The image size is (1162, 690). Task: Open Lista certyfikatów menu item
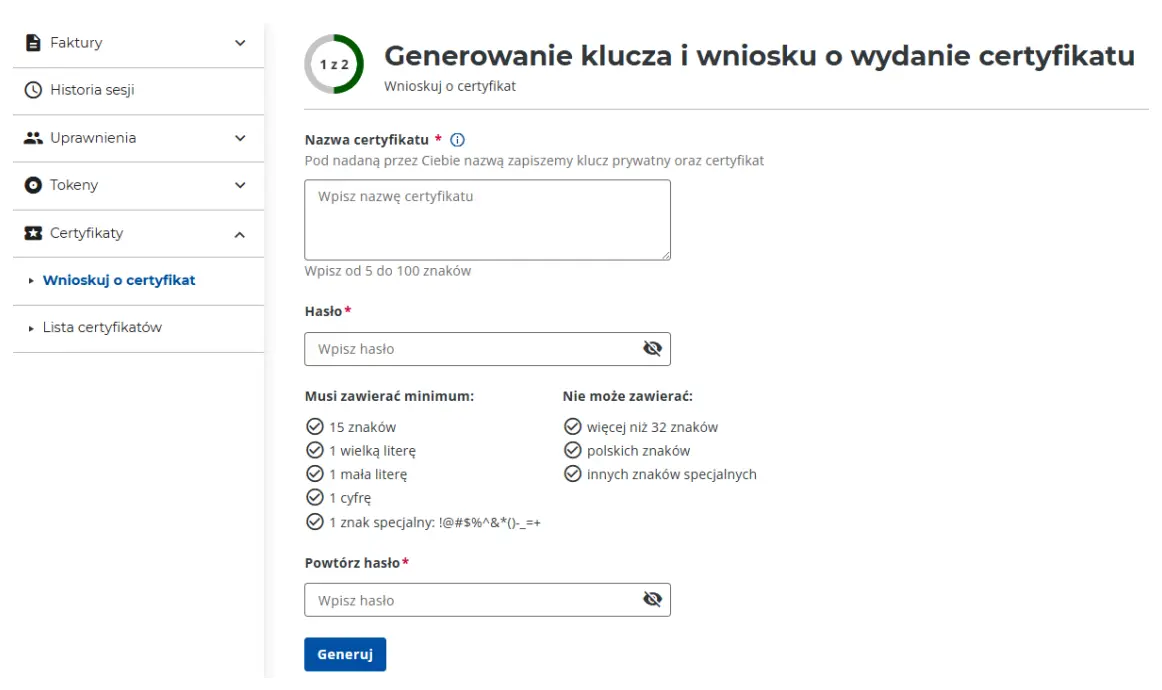click(102, 328)
